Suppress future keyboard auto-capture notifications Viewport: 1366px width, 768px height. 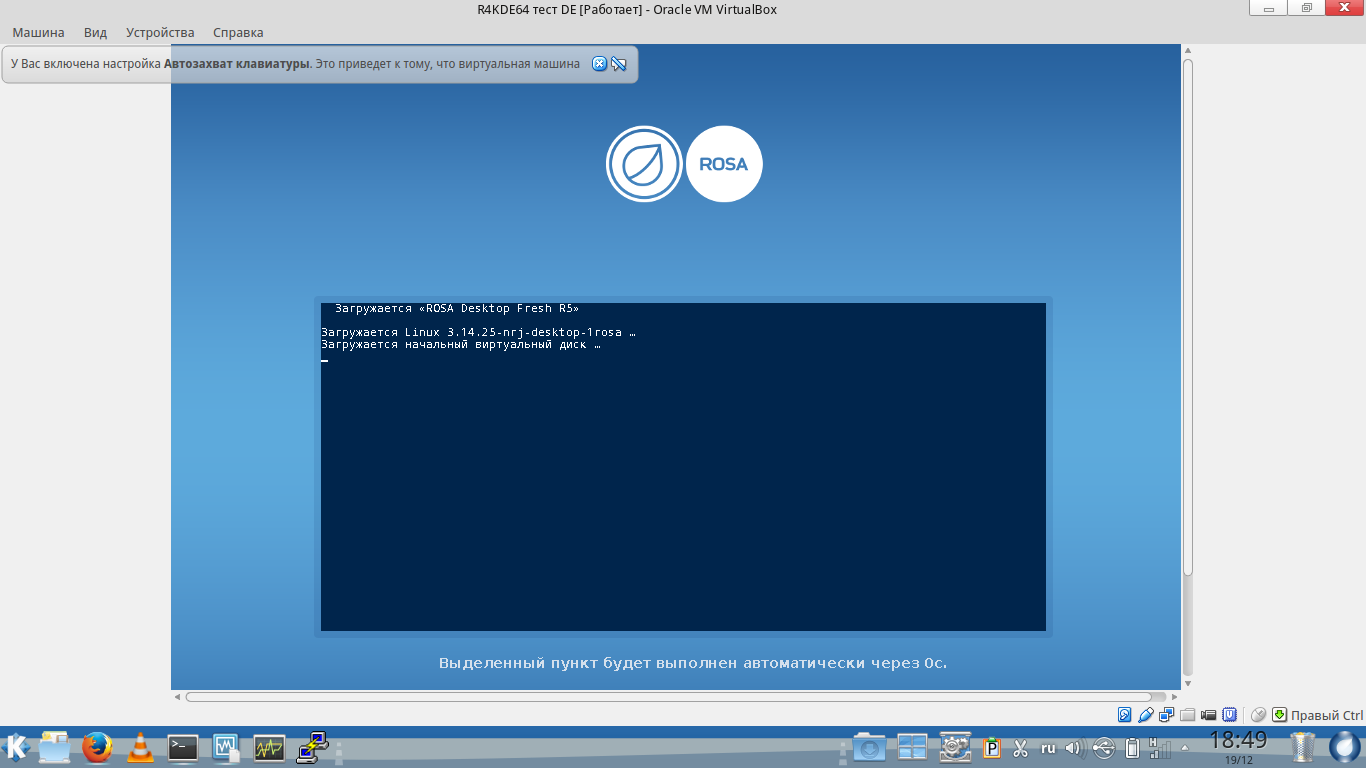point(619,64)
